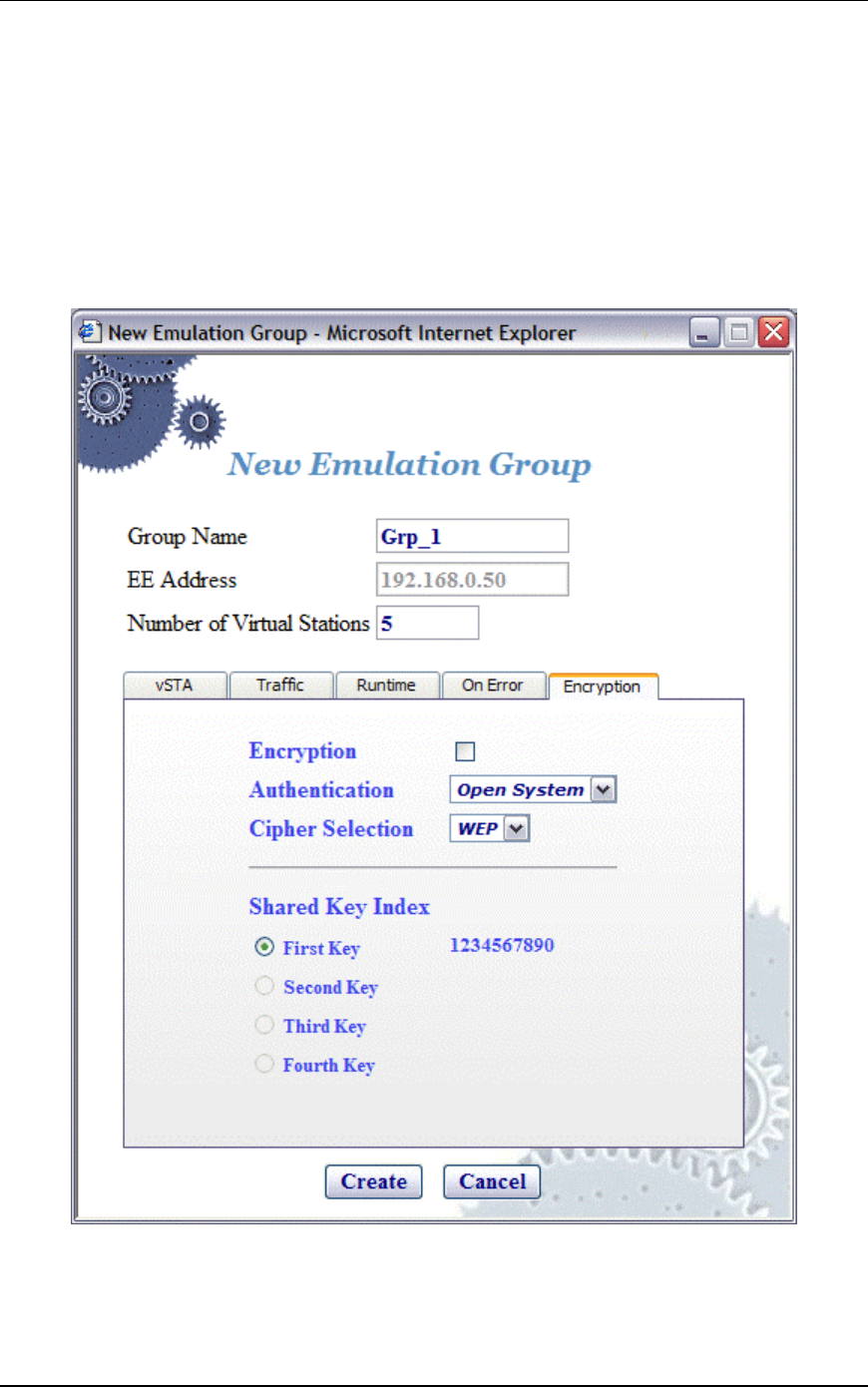
Task: Click the Cancel button
Action: (x=492, y=1181)
